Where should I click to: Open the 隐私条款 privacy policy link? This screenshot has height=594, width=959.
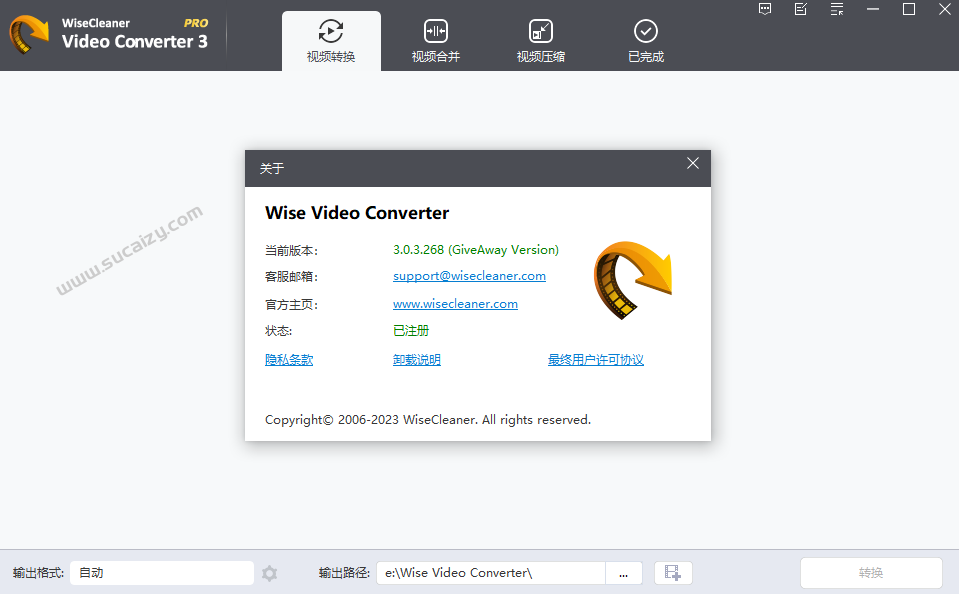pyautogui.click(x=289, y=360)
